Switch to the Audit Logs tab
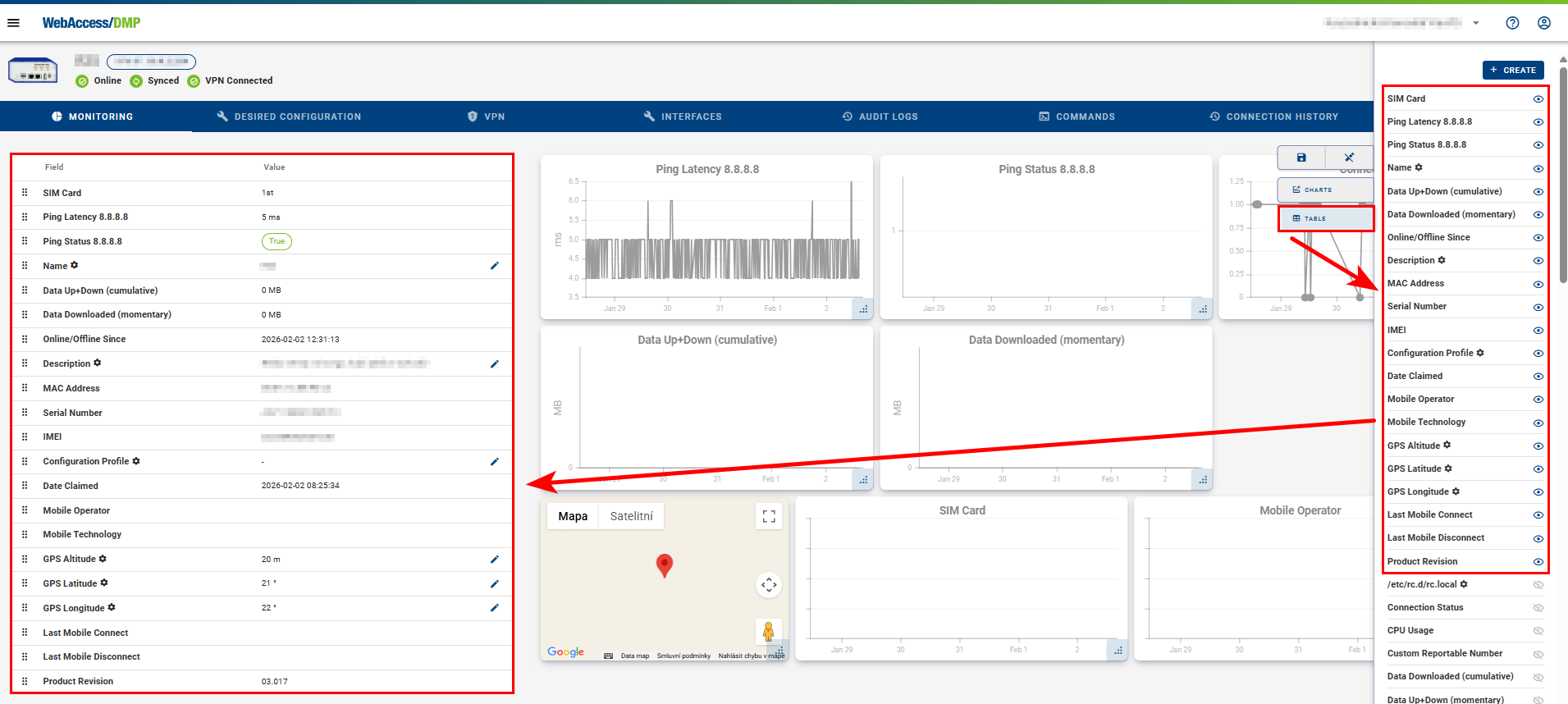 click(880, 117)
